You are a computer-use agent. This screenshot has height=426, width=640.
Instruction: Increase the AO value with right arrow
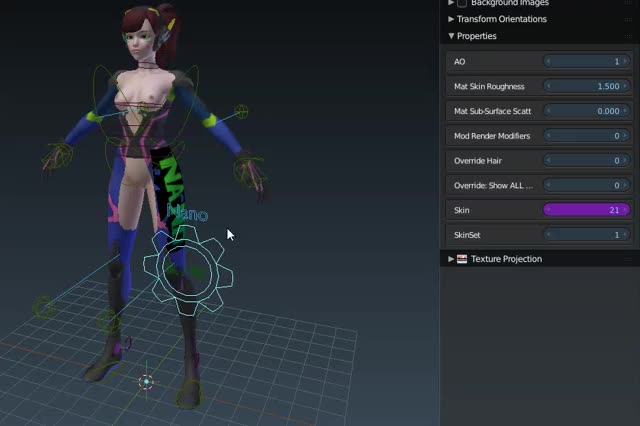(x=625, y=62)
